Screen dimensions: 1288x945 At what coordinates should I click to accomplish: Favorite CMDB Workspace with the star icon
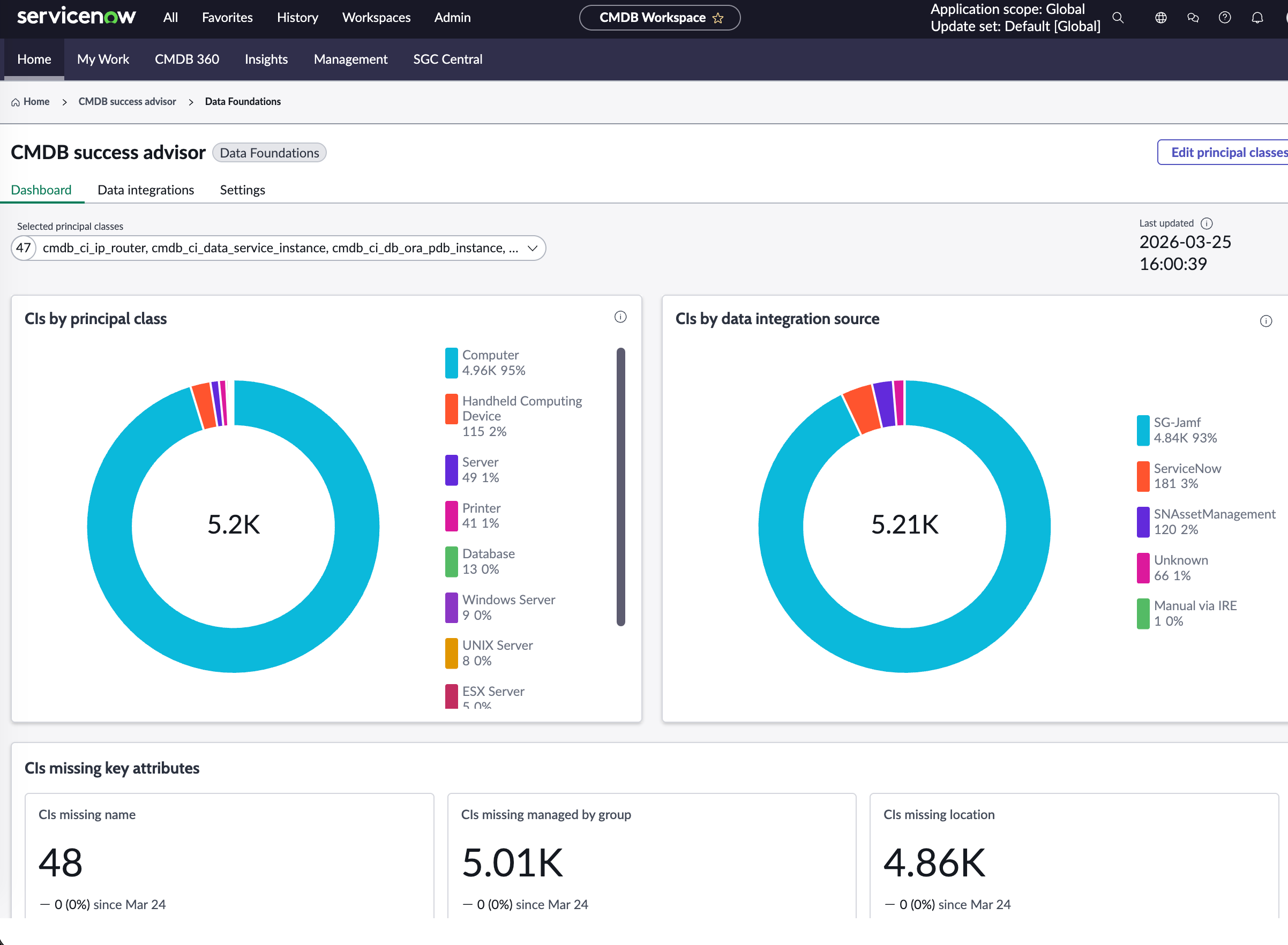pos(718,18)
